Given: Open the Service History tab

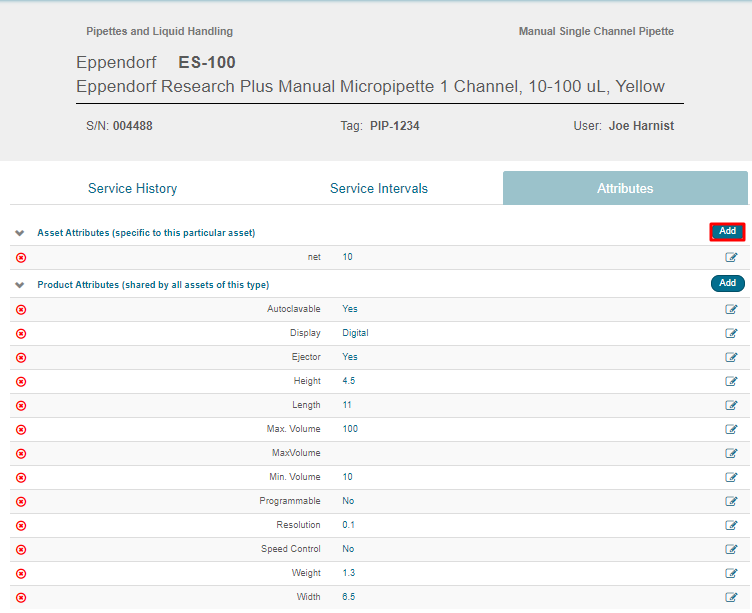Looking at the screenshot, I should click(133, 188).
